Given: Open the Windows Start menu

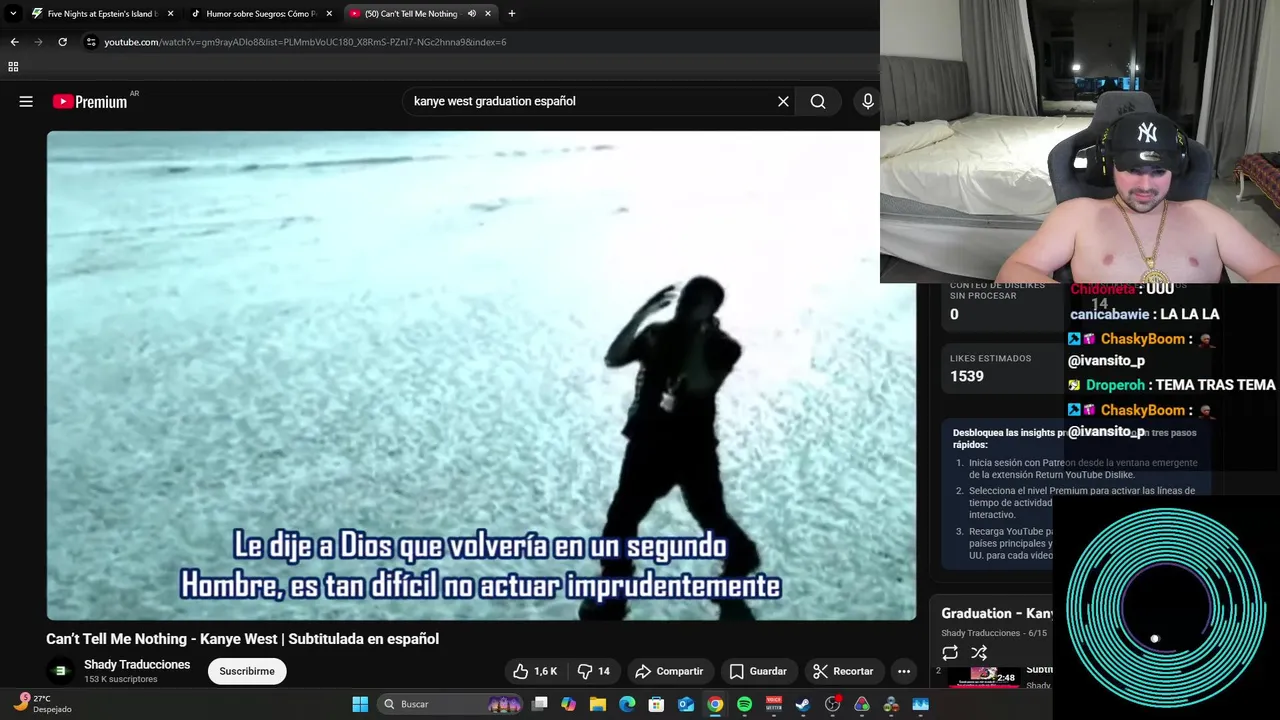Looking at the screenshot, I should [x=360, y=704].
